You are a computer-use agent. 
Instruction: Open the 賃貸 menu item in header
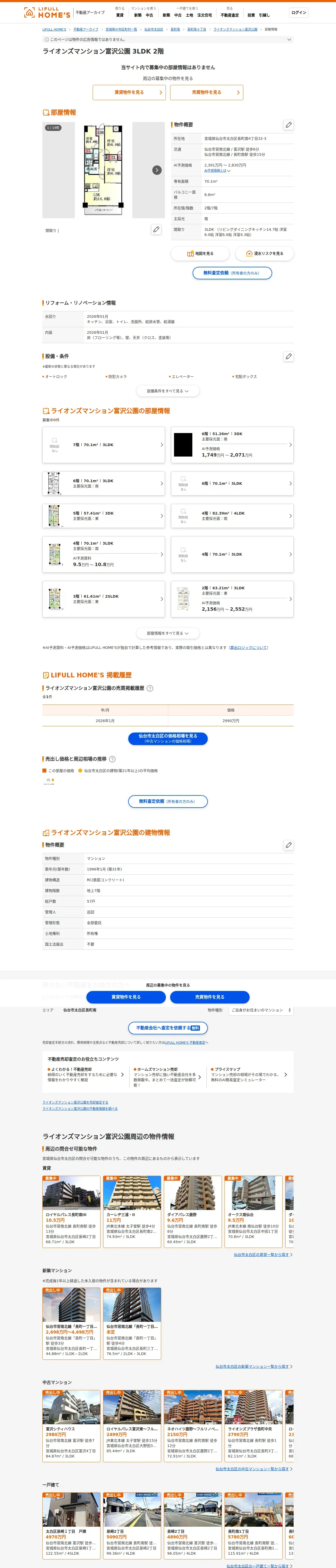click(x=120, y=15)
